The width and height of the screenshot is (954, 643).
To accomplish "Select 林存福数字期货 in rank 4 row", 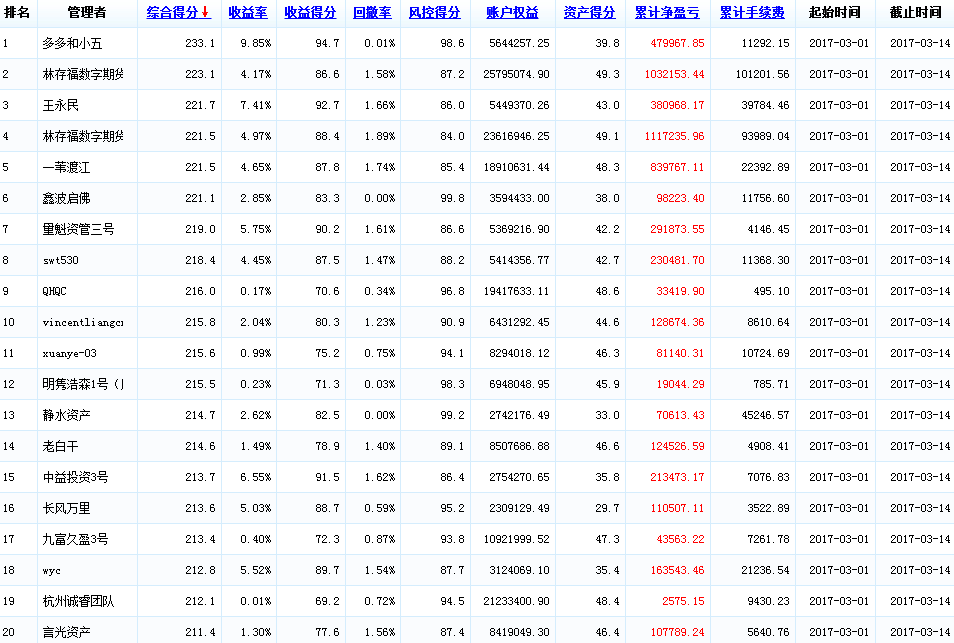I will point(83,136).
